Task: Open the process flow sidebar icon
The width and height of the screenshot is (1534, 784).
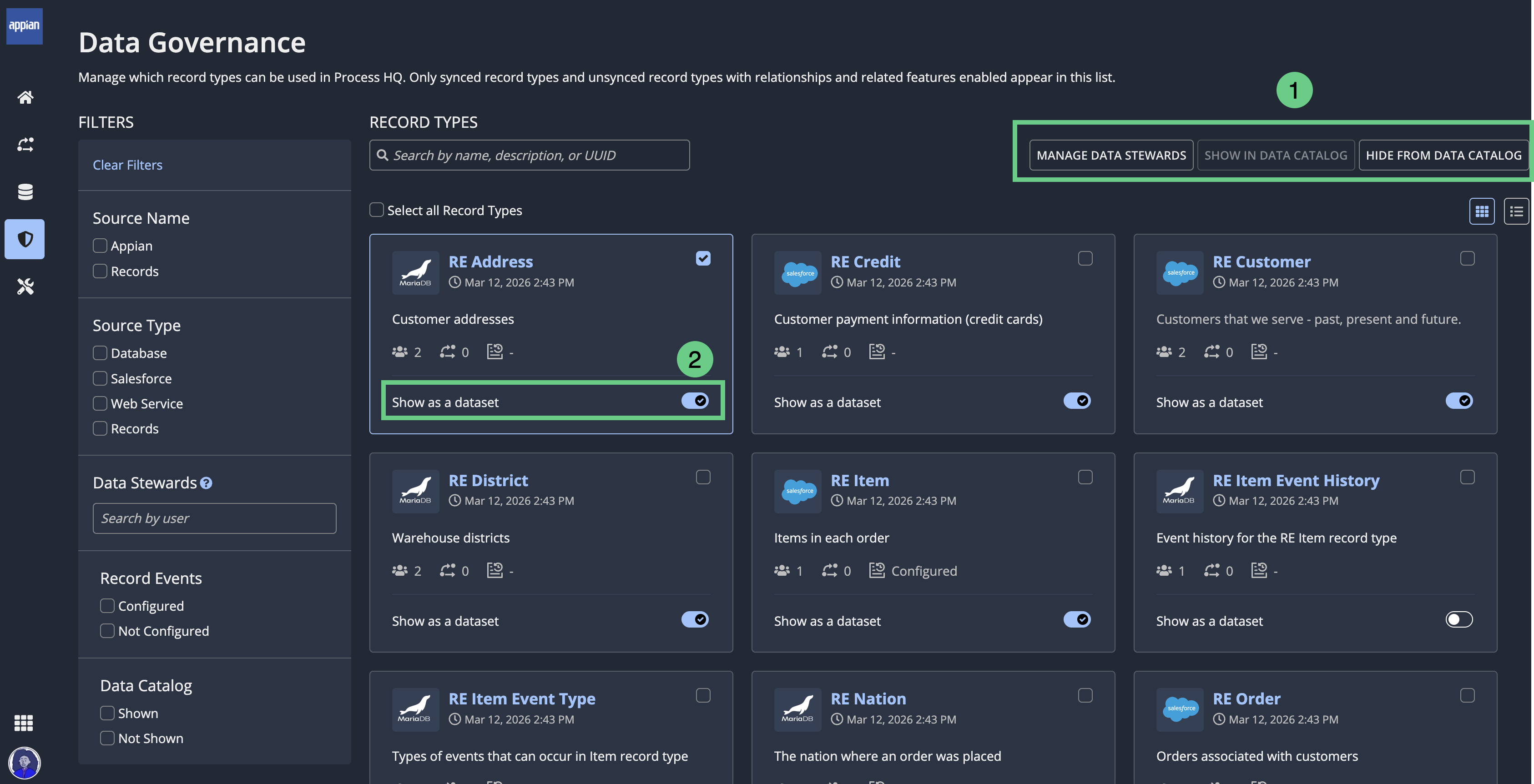Action: pyautogui.click(x=25, y=144)
